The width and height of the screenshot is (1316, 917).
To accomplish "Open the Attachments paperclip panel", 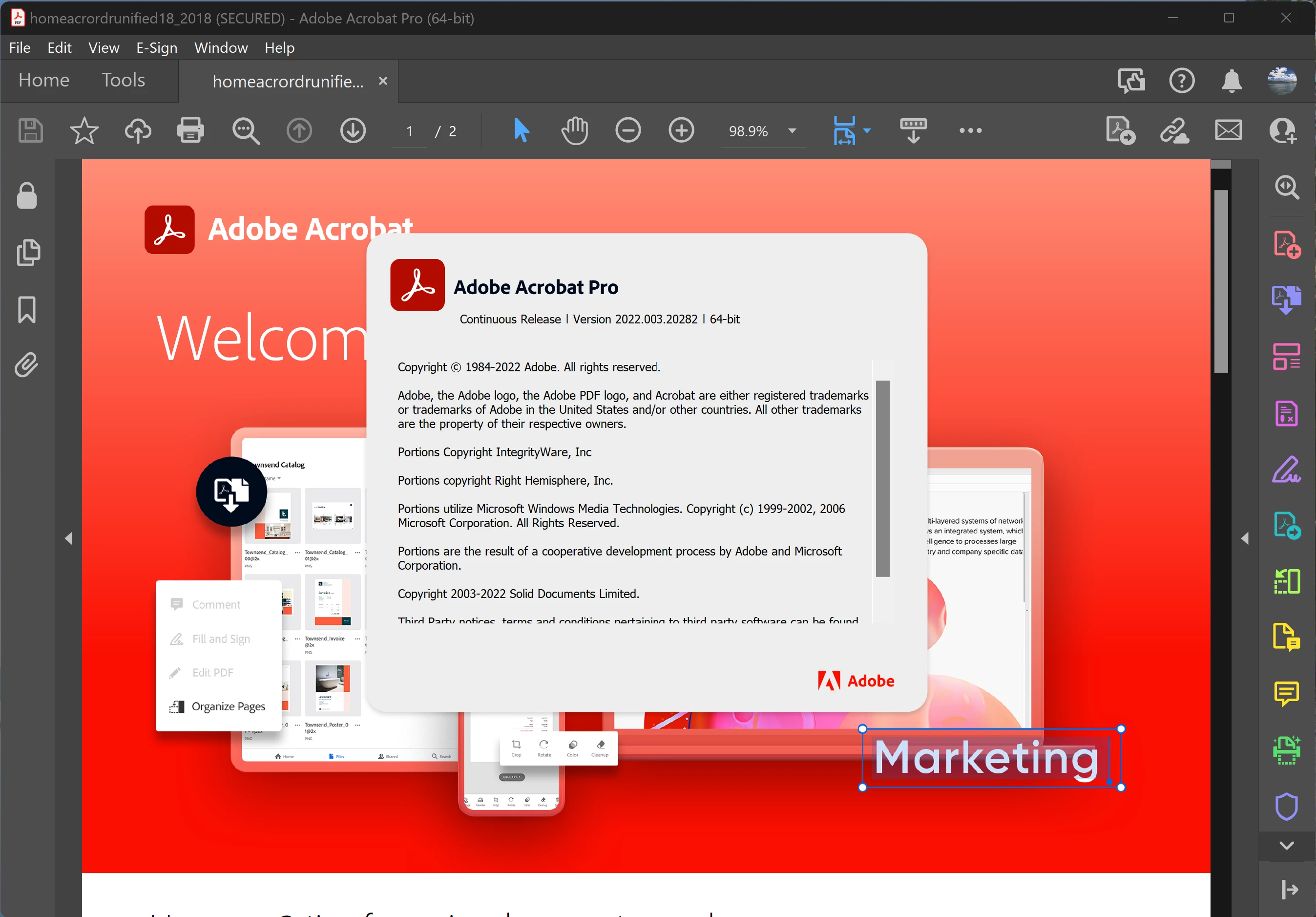I will click(x=26, y=365).
